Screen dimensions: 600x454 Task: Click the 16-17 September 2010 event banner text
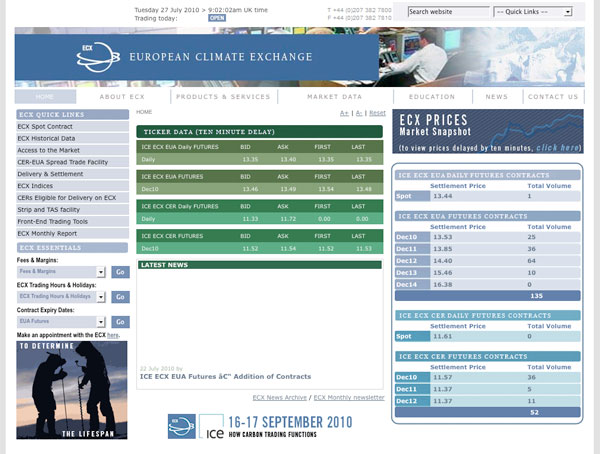tap(290, 422)
